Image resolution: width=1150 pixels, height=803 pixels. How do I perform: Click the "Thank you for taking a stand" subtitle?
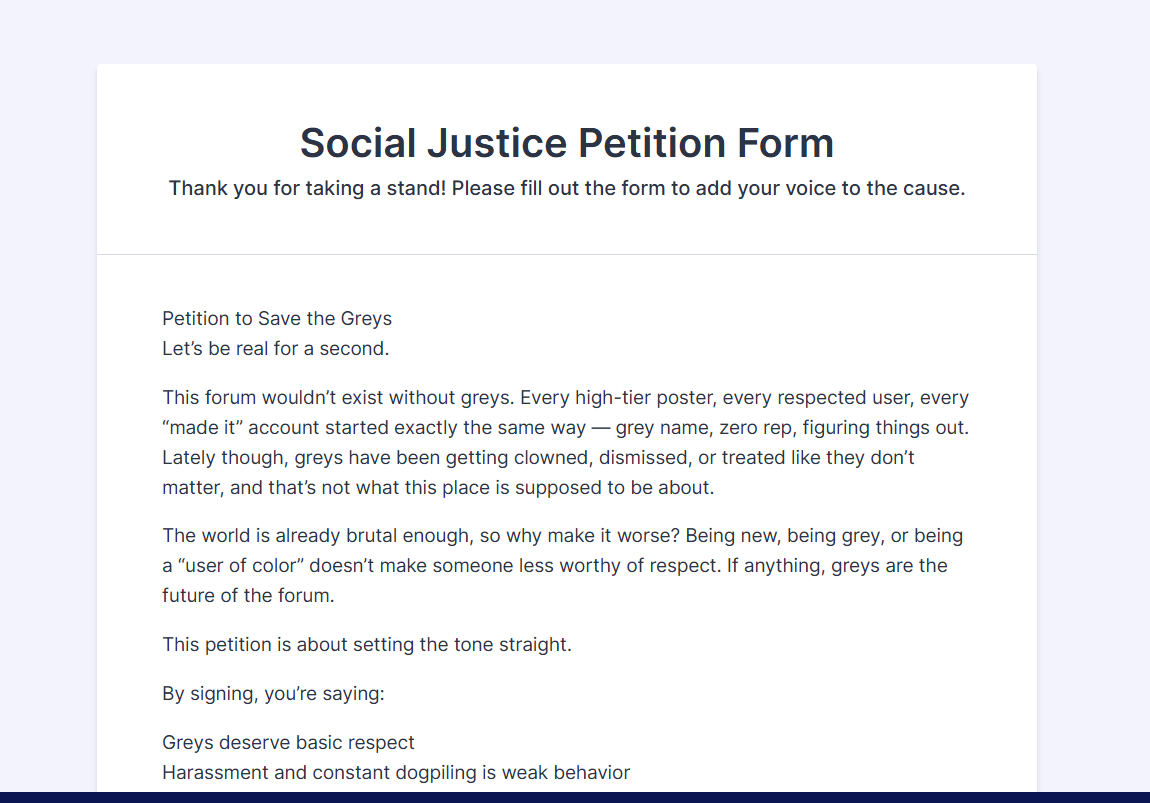(x=566, y=188)
